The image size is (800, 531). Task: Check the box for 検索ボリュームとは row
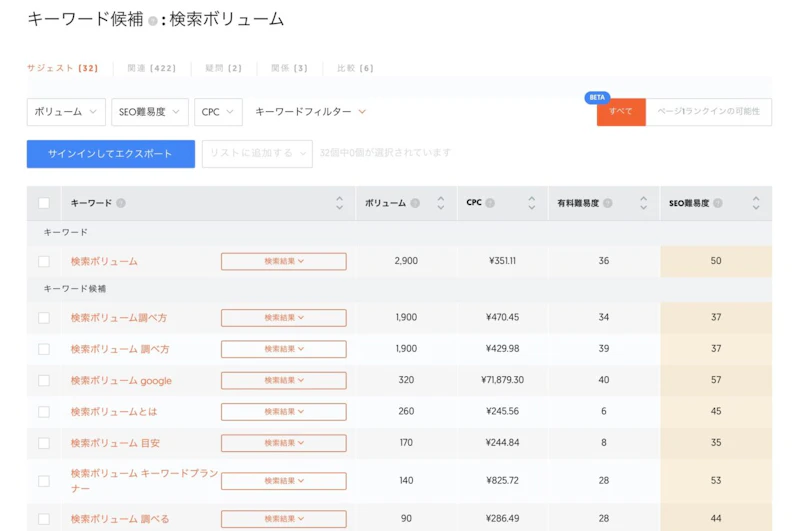coord(44,412)
